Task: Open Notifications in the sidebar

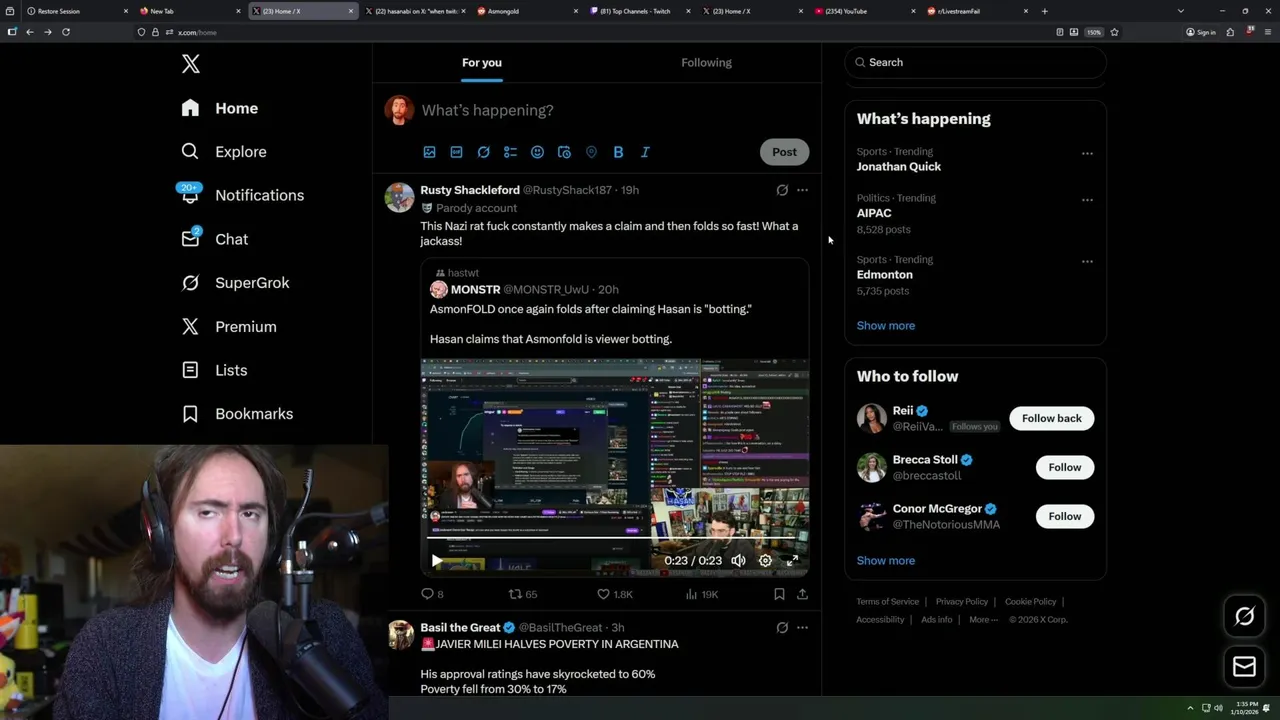Action: tap(242, 195)
